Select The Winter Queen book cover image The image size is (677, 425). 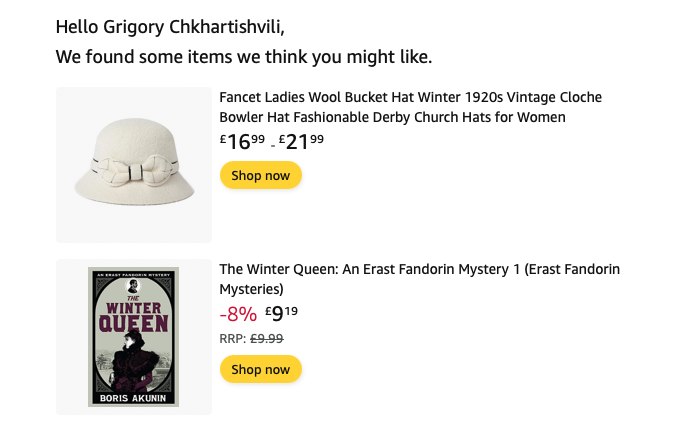click(x=133, y=336)
